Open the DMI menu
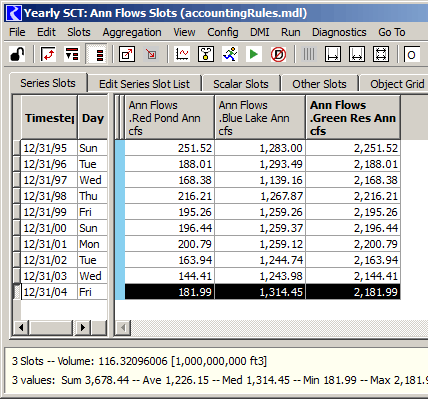The image size is (428, 399). (260, 32)
